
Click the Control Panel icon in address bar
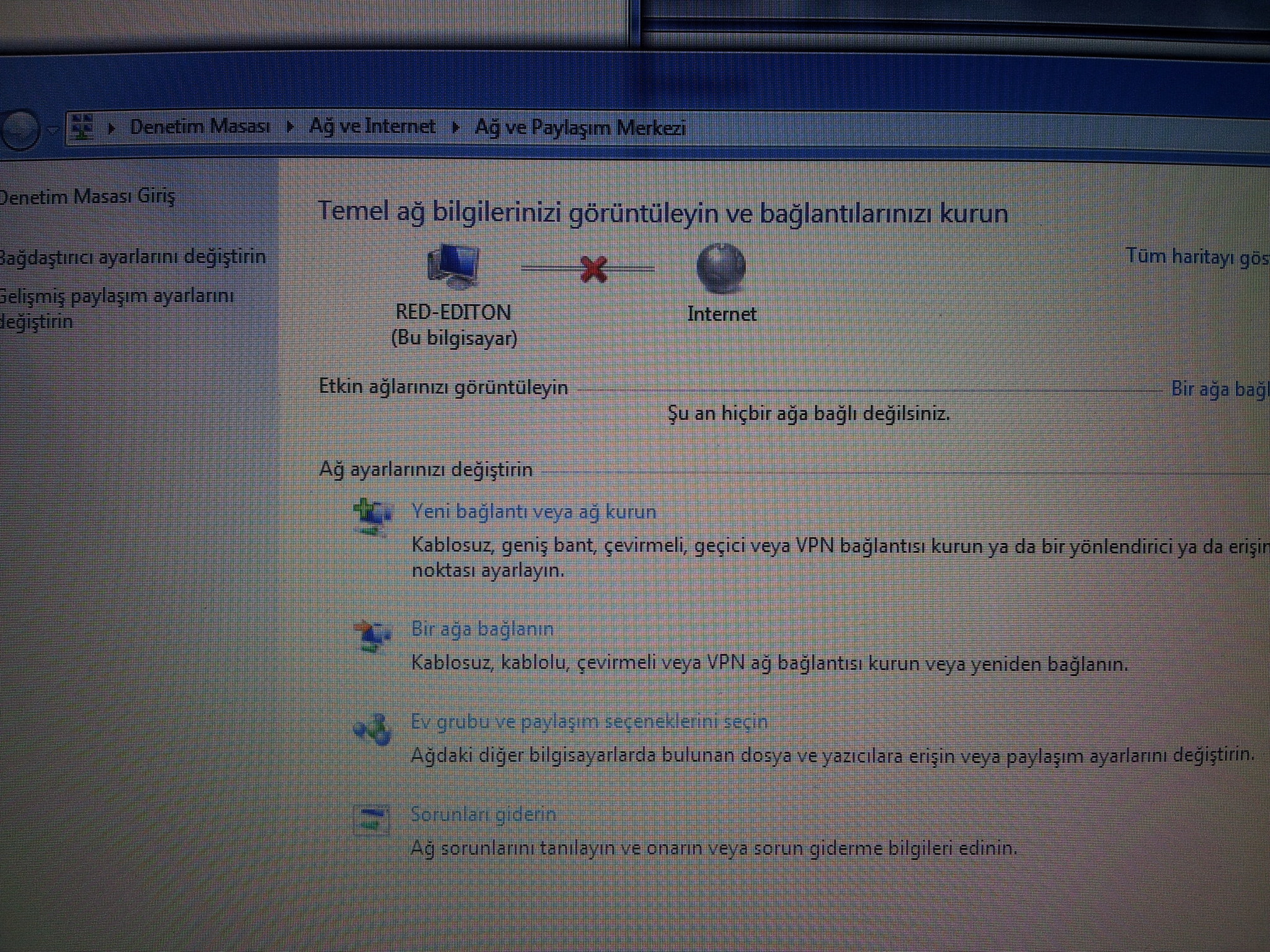tap(82, 128)
